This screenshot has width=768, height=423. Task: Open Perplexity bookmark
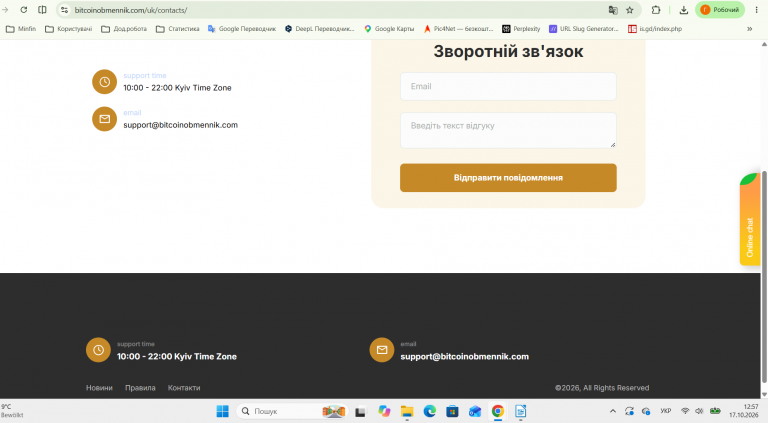click(x=521, y=29)
